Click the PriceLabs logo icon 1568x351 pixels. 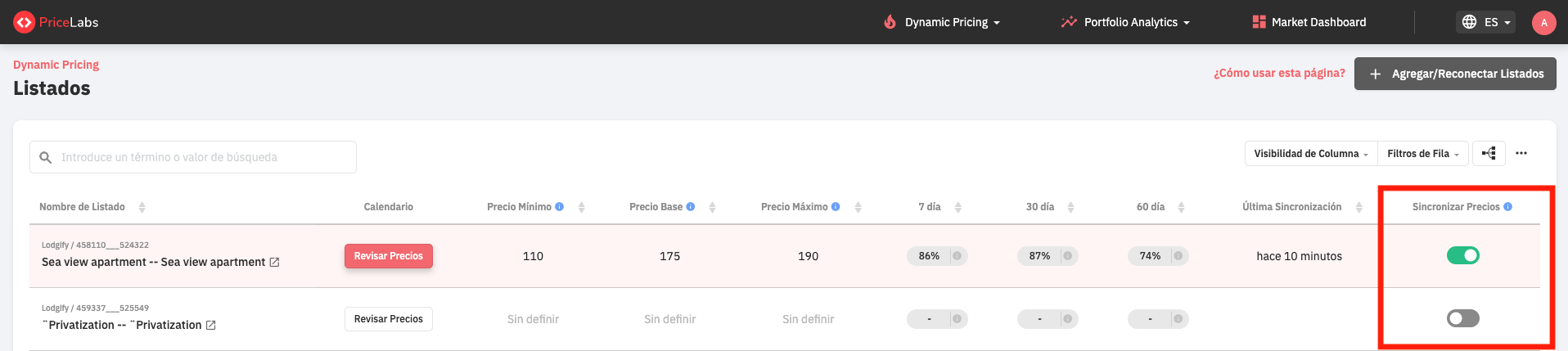point(24,22)
